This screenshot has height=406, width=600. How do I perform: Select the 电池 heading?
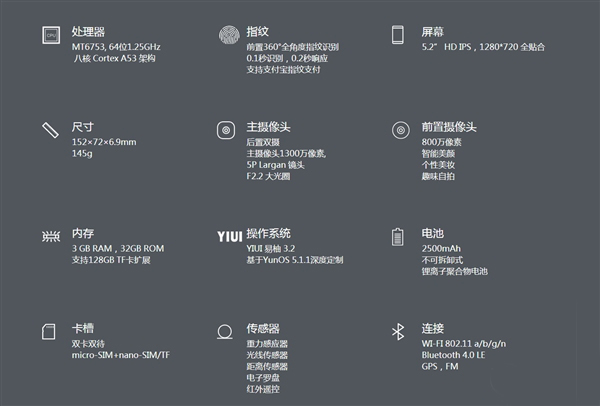(433, 233)
